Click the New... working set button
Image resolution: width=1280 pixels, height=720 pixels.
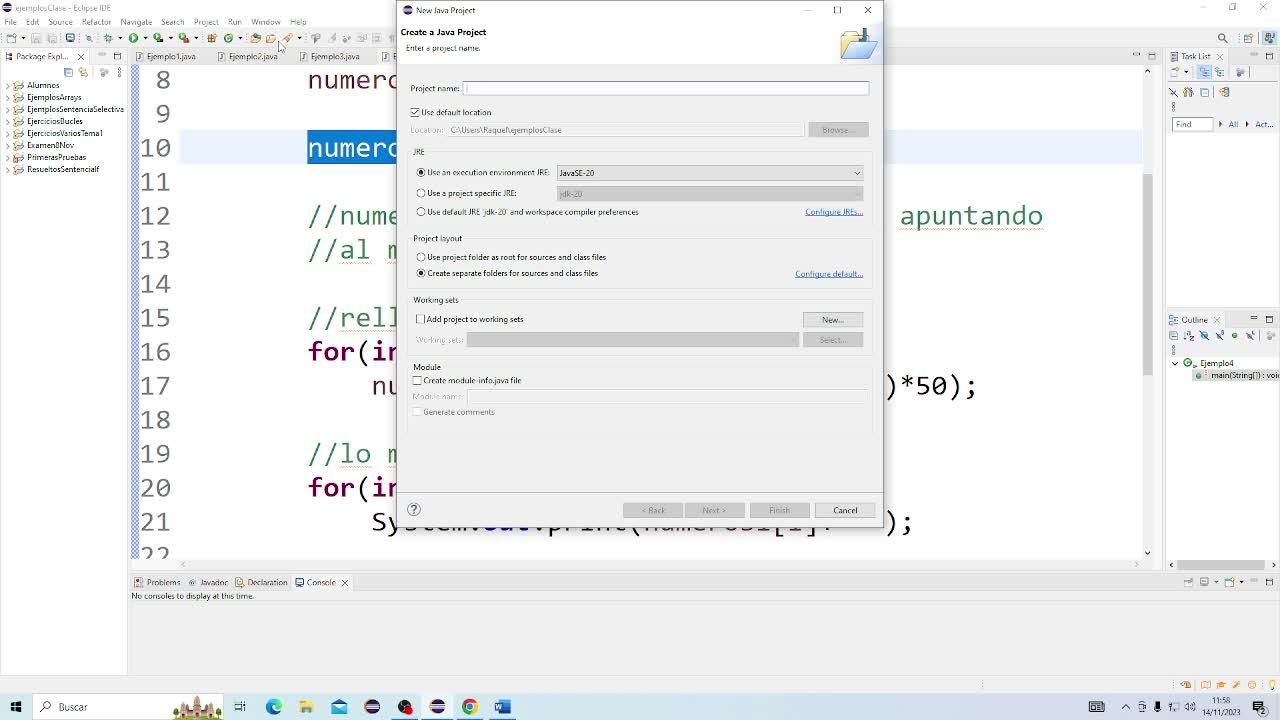832,320
